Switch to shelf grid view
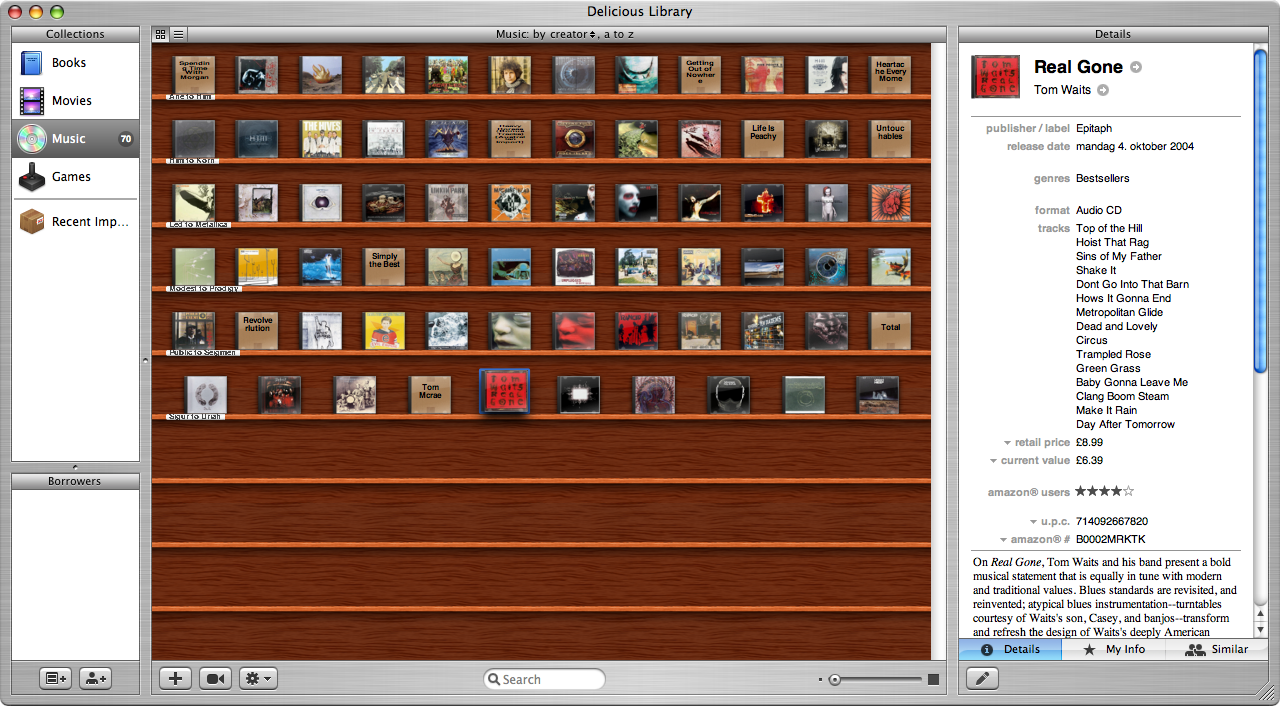Viewport: 1280px width, 706px height. click(x=161, y=34)
